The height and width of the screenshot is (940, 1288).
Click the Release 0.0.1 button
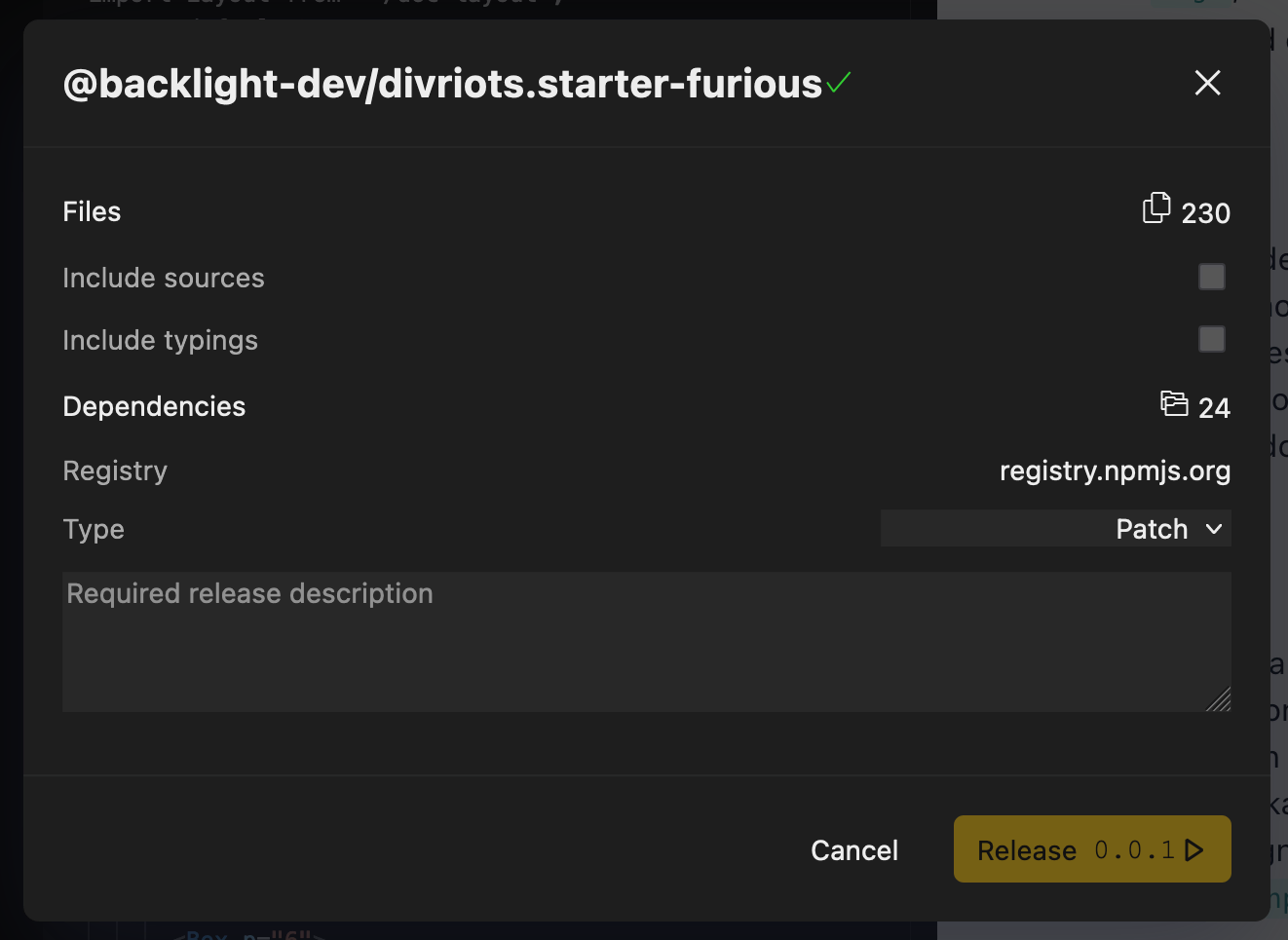point(1091,849)
